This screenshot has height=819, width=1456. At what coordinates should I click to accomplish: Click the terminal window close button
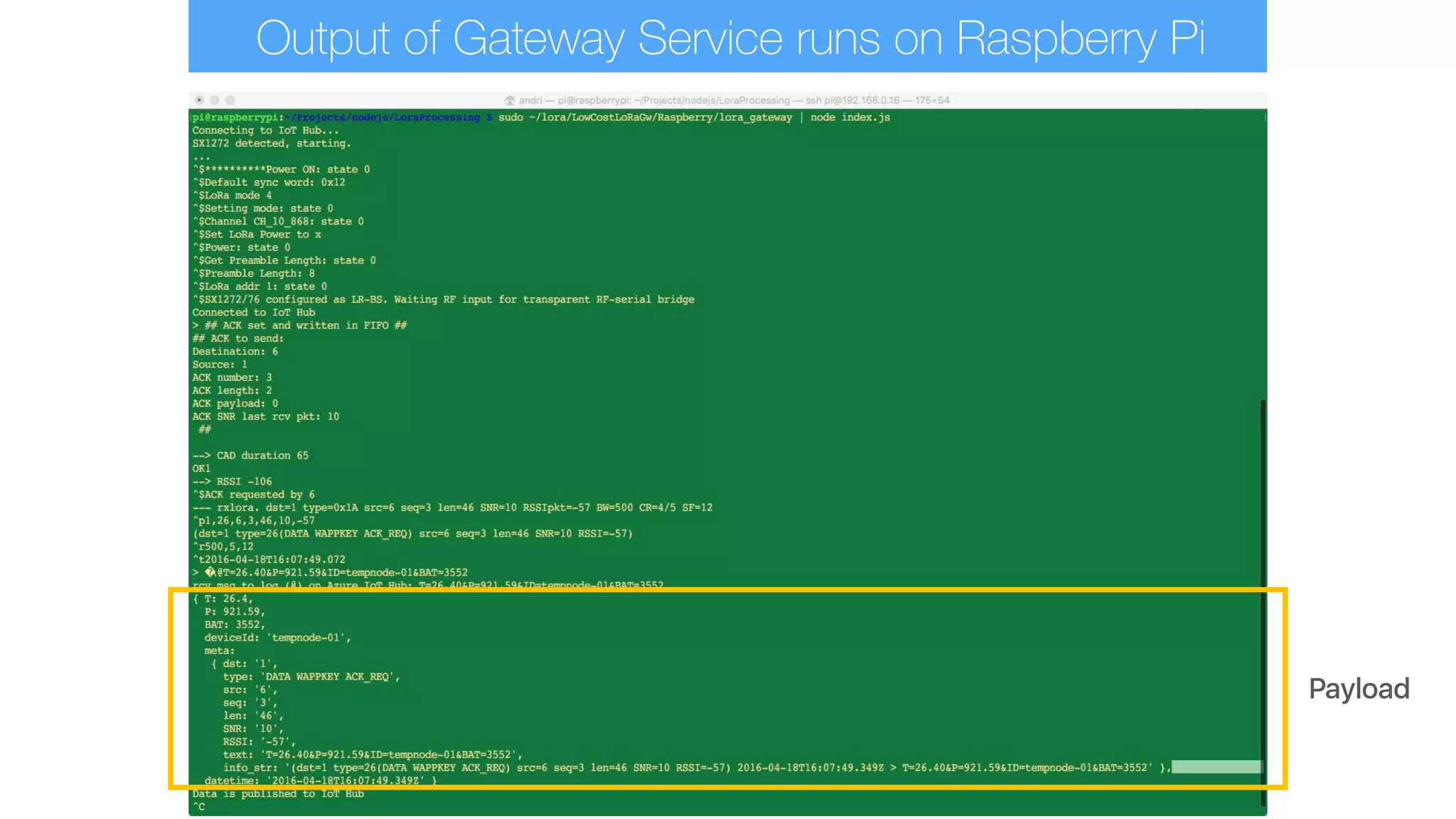click(199, 100)
